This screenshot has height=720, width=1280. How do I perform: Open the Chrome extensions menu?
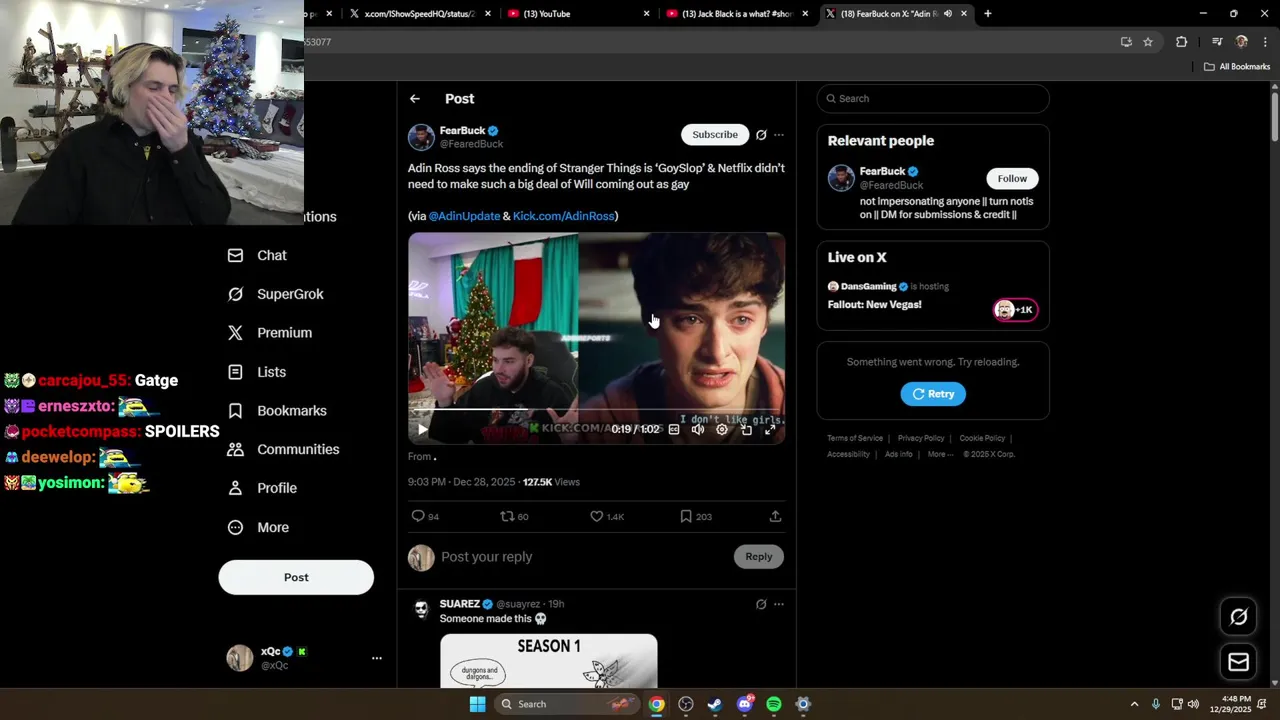[x=1181, y=42]
